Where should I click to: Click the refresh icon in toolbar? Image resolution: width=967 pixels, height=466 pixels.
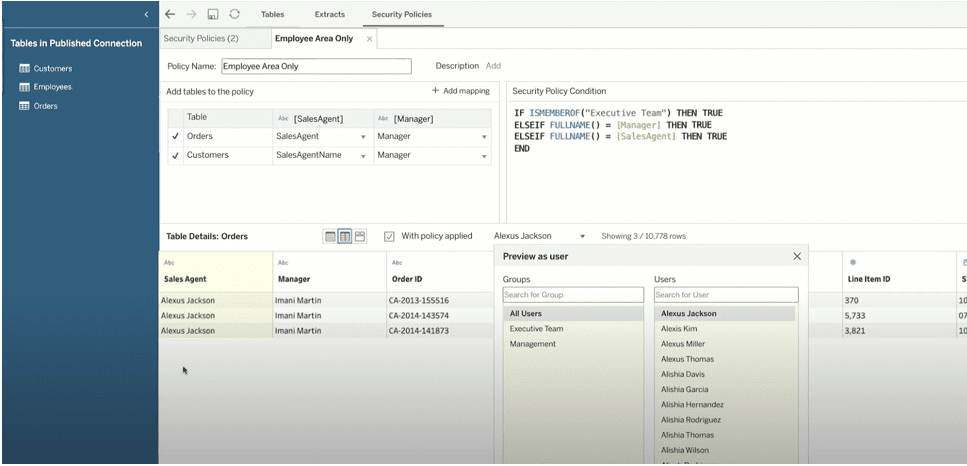coord(234,14)
